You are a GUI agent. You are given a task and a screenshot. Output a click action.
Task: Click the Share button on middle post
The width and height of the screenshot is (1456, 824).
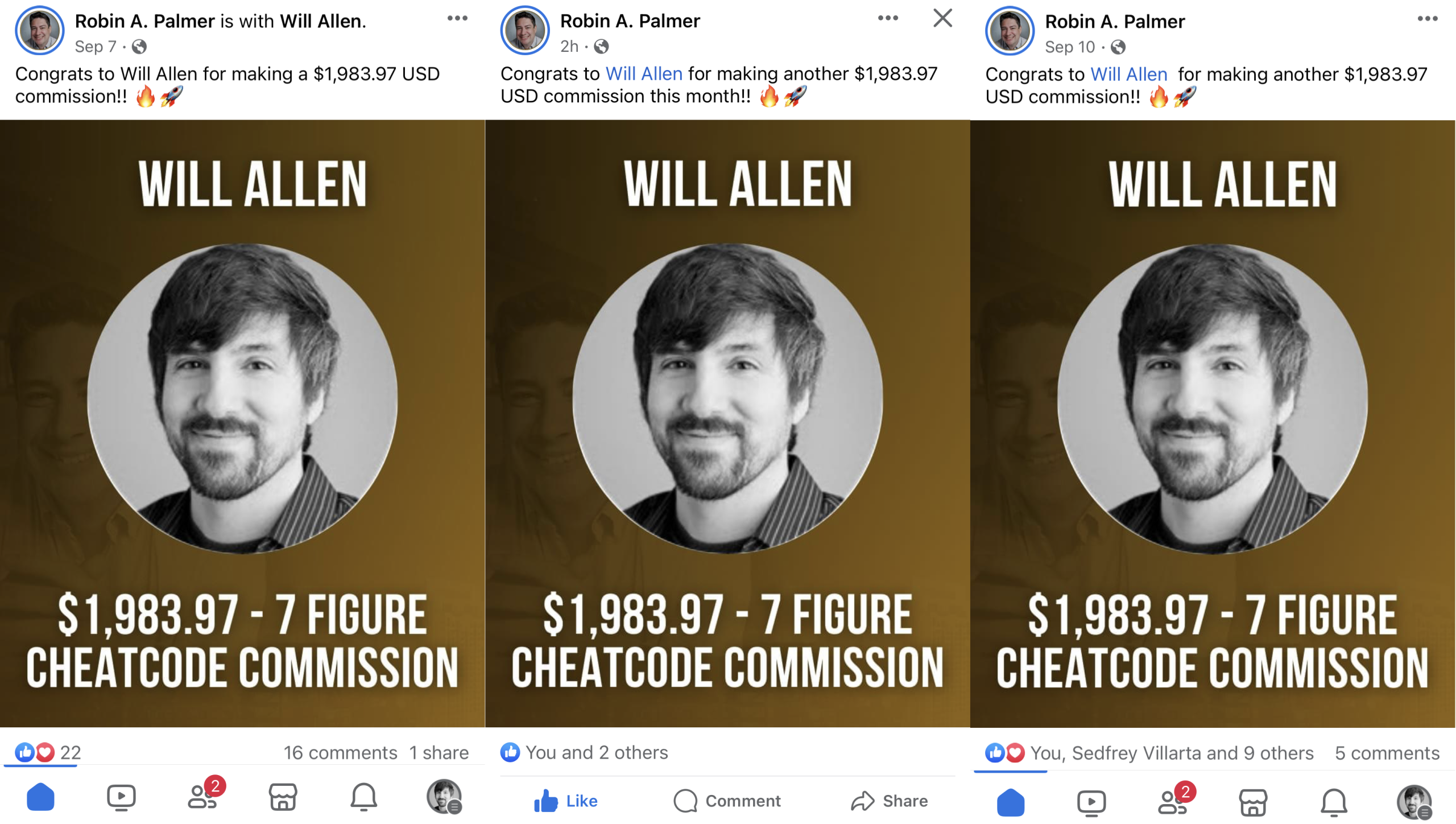point(890,801)
